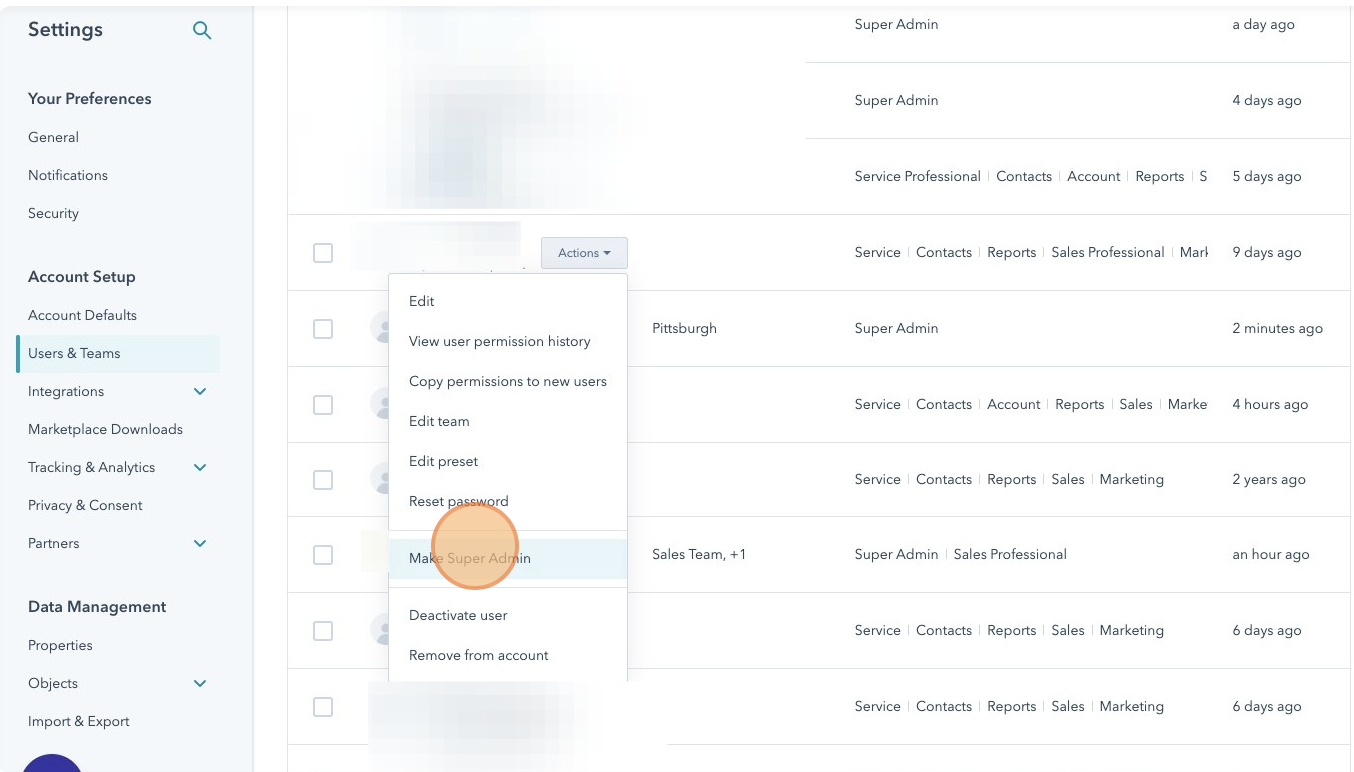Click the avatar icon on the Pittsburgh row

pyautogui.click(x=386, y=327)
